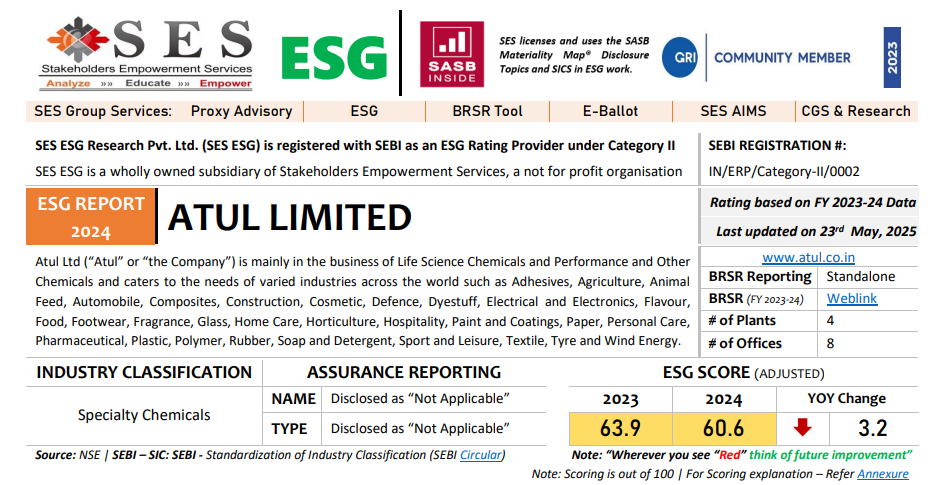Click the ATUL LIMITED title
Image resolution: width=946 pixels, height=485 pixels.
(290, 218)
